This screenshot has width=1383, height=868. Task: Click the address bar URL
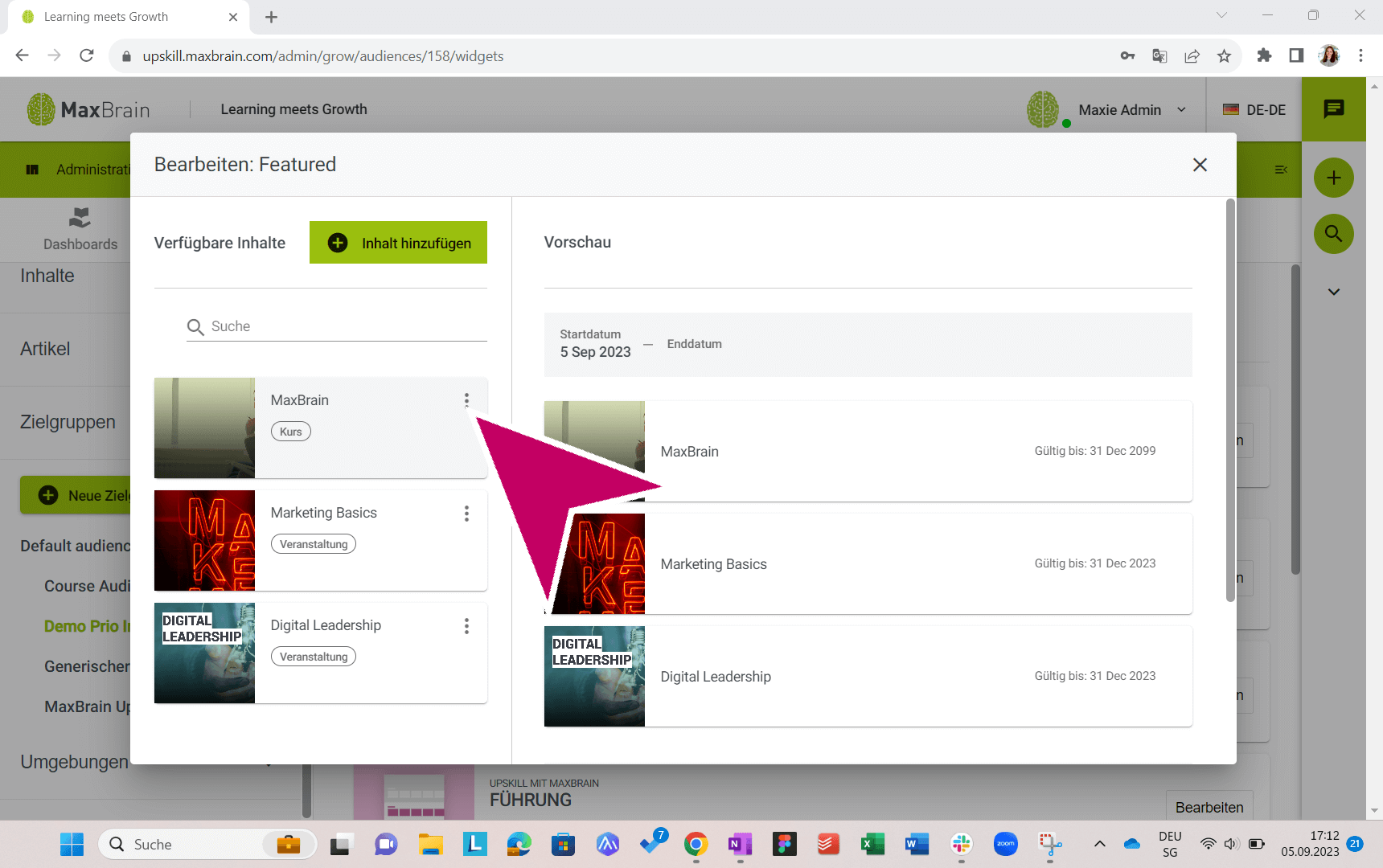[x=323, y=56]
